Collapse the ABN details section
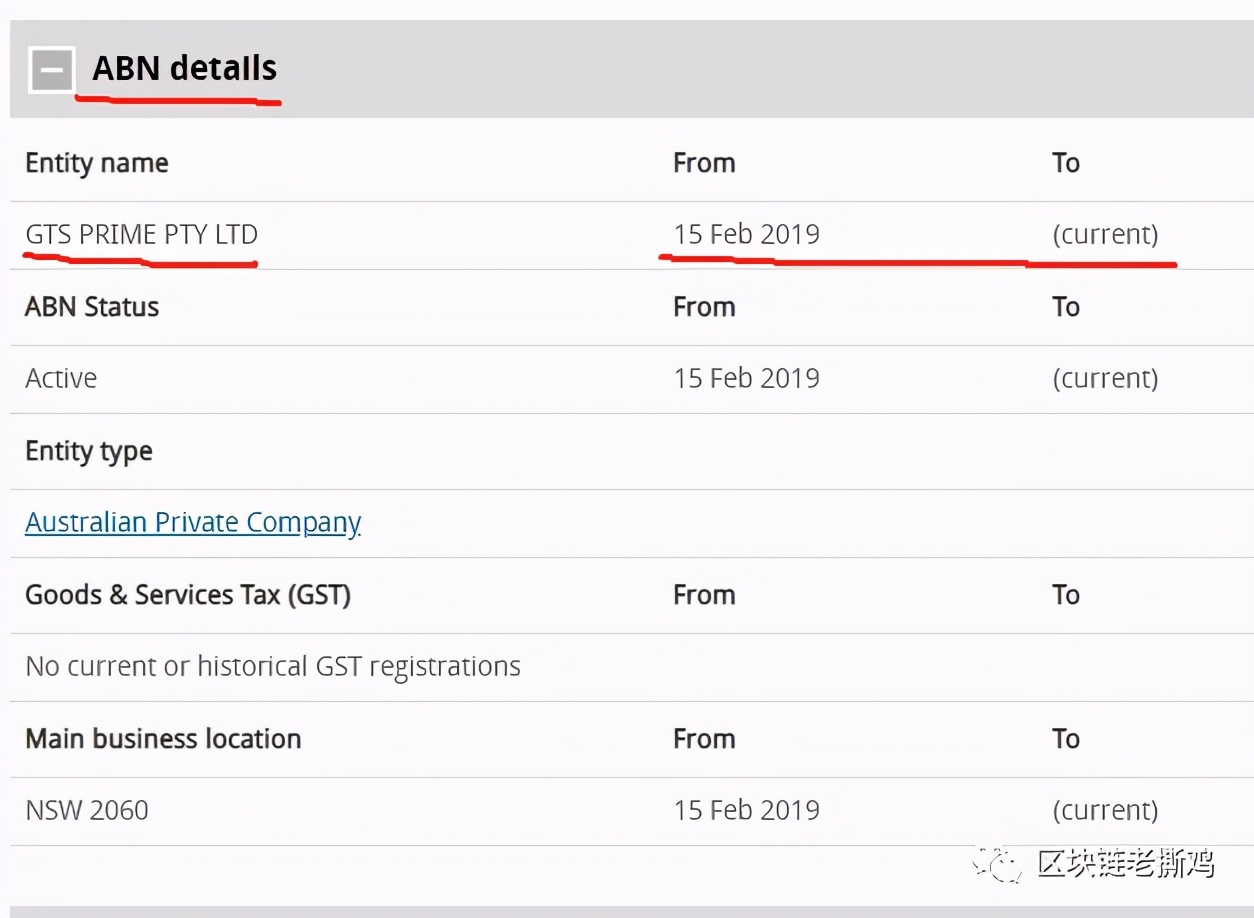The image size is (1254, 918). pyautogui.click(x=52, y=70)
